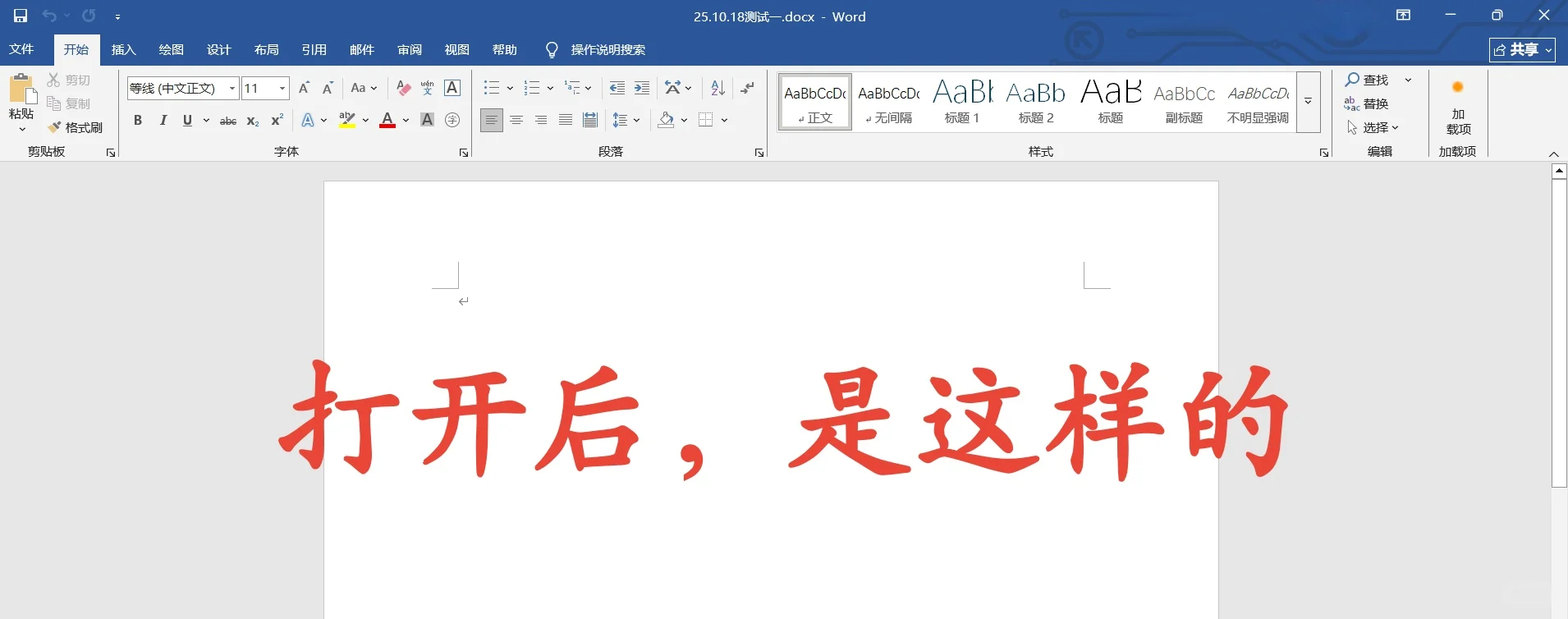Increase font size with the grow font icon

305,88
